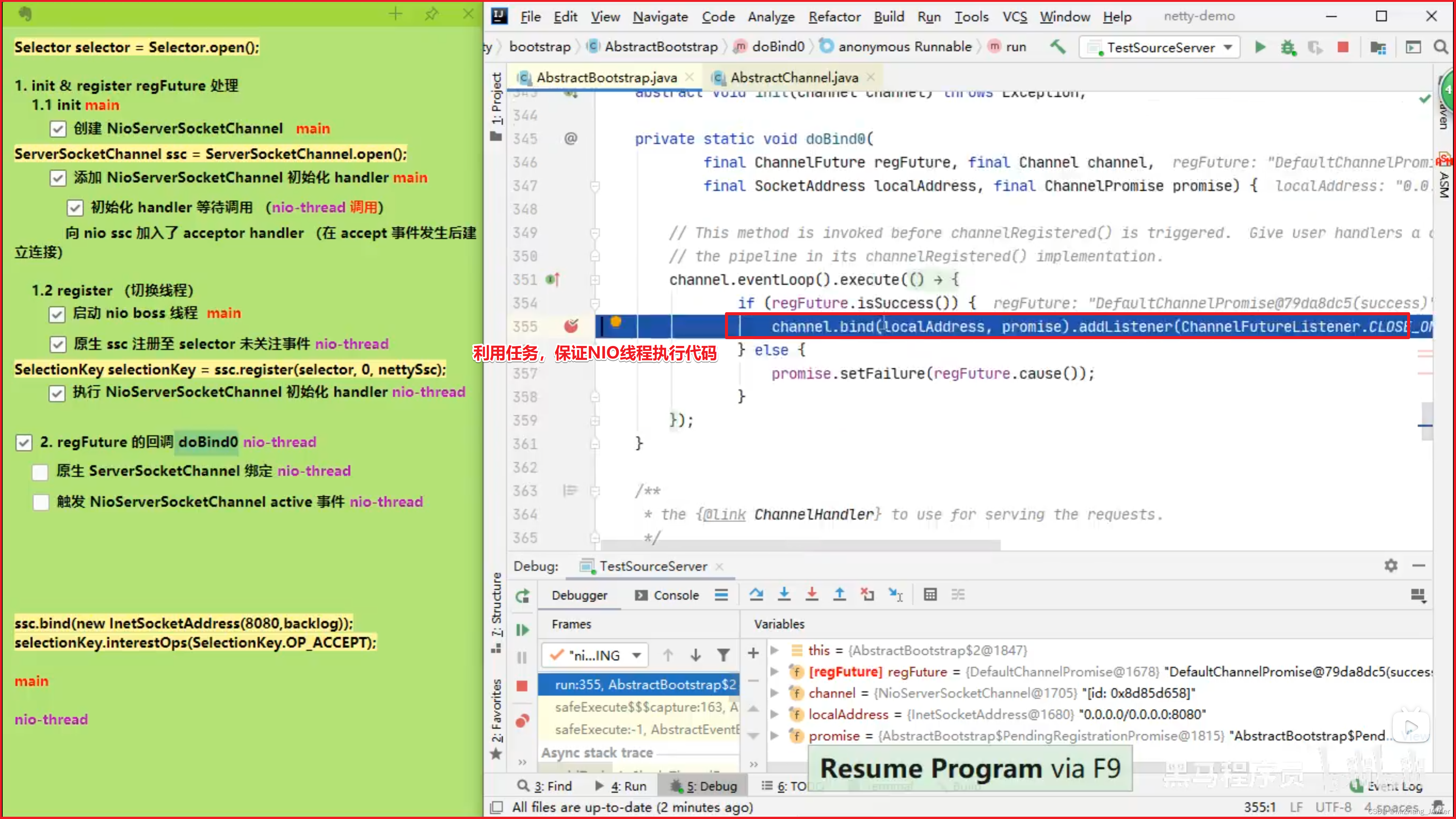Image resolution: width=1456 pixels, height=819 pixels.
Task: Go to next frame down arrow
Action: (696, 655)
